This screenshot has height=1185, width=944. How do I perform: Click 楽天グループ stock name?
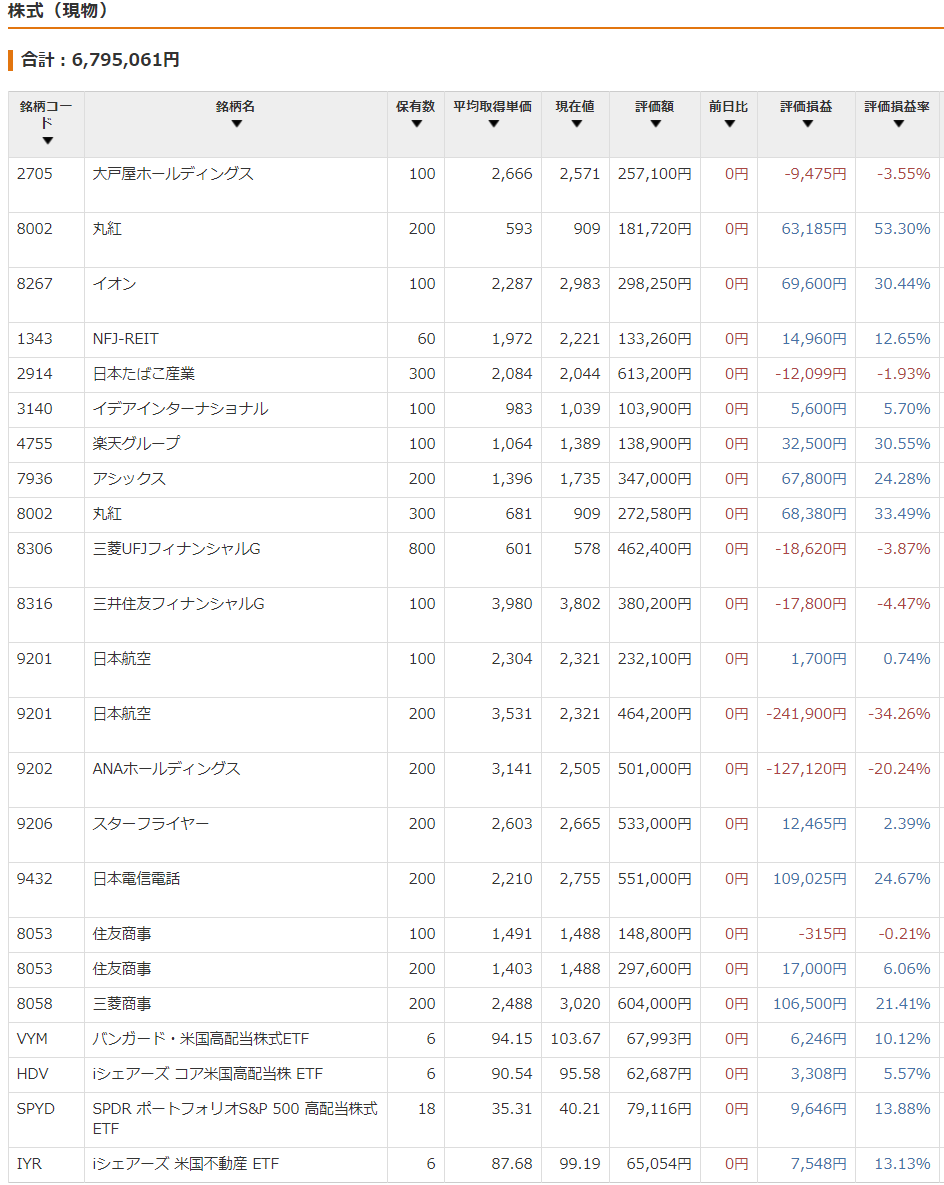pos(136,444)
